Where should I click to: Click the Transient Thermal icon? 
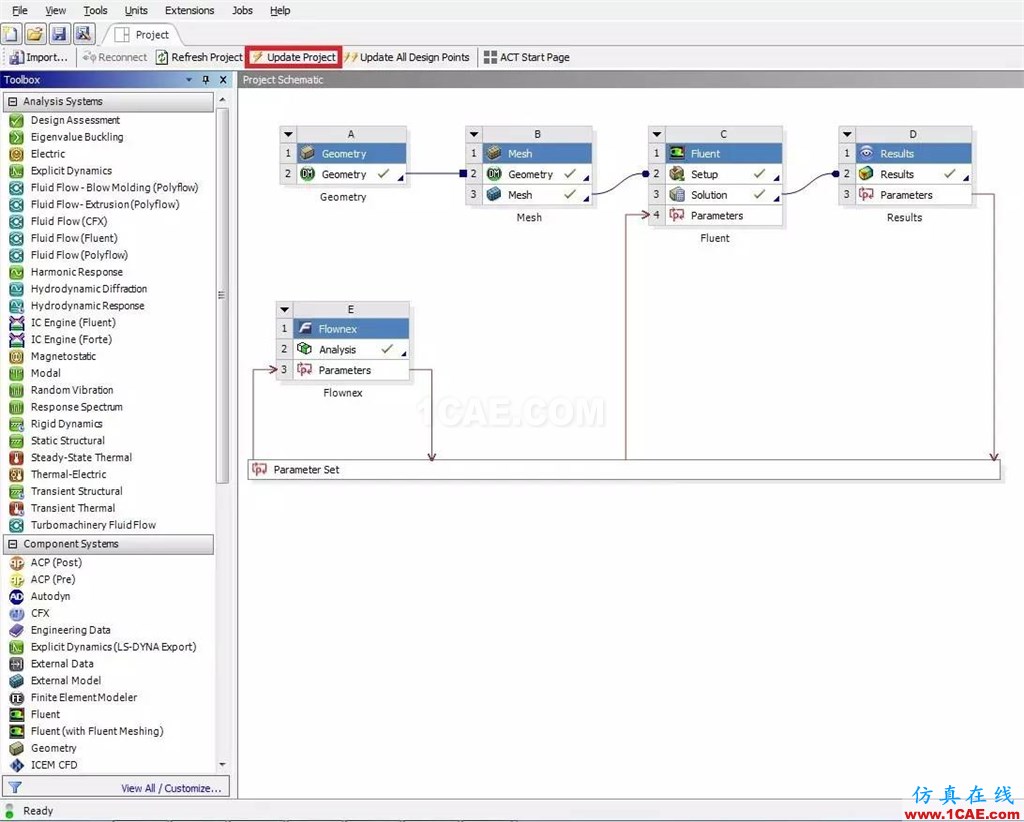tap(16, 508)
